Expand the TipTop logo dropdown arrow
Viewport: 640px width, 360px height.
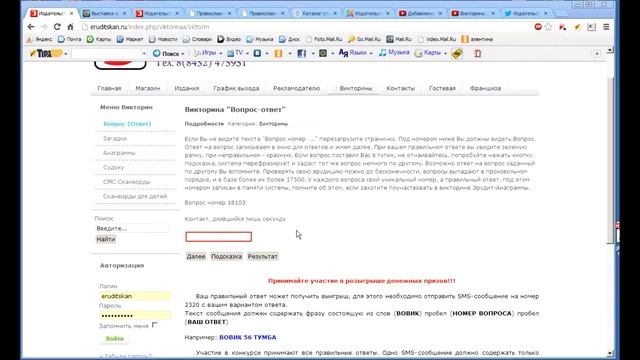[x=66, y=53]
